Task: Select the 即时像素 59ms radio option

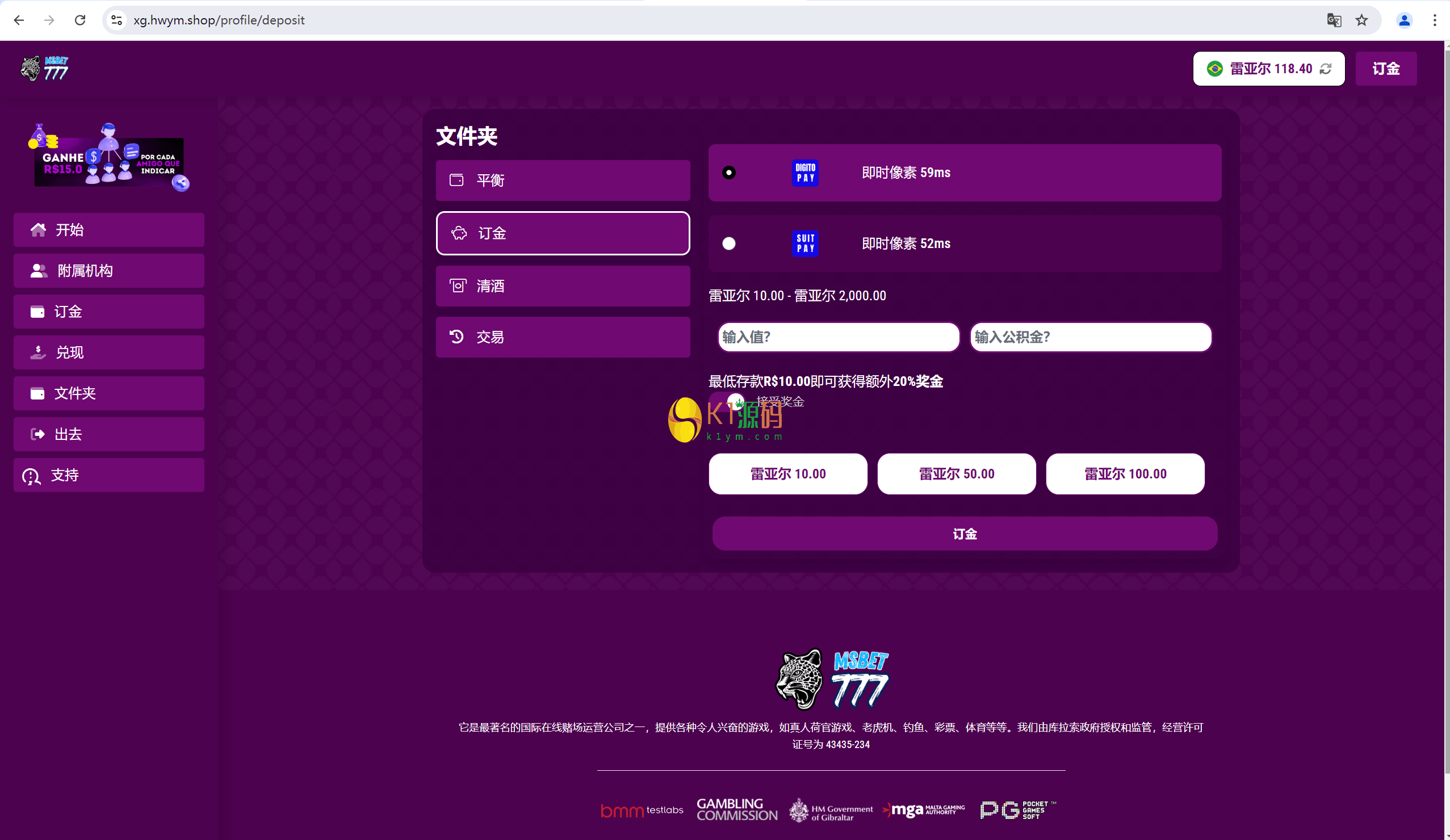Action: [x=728, y=173]
